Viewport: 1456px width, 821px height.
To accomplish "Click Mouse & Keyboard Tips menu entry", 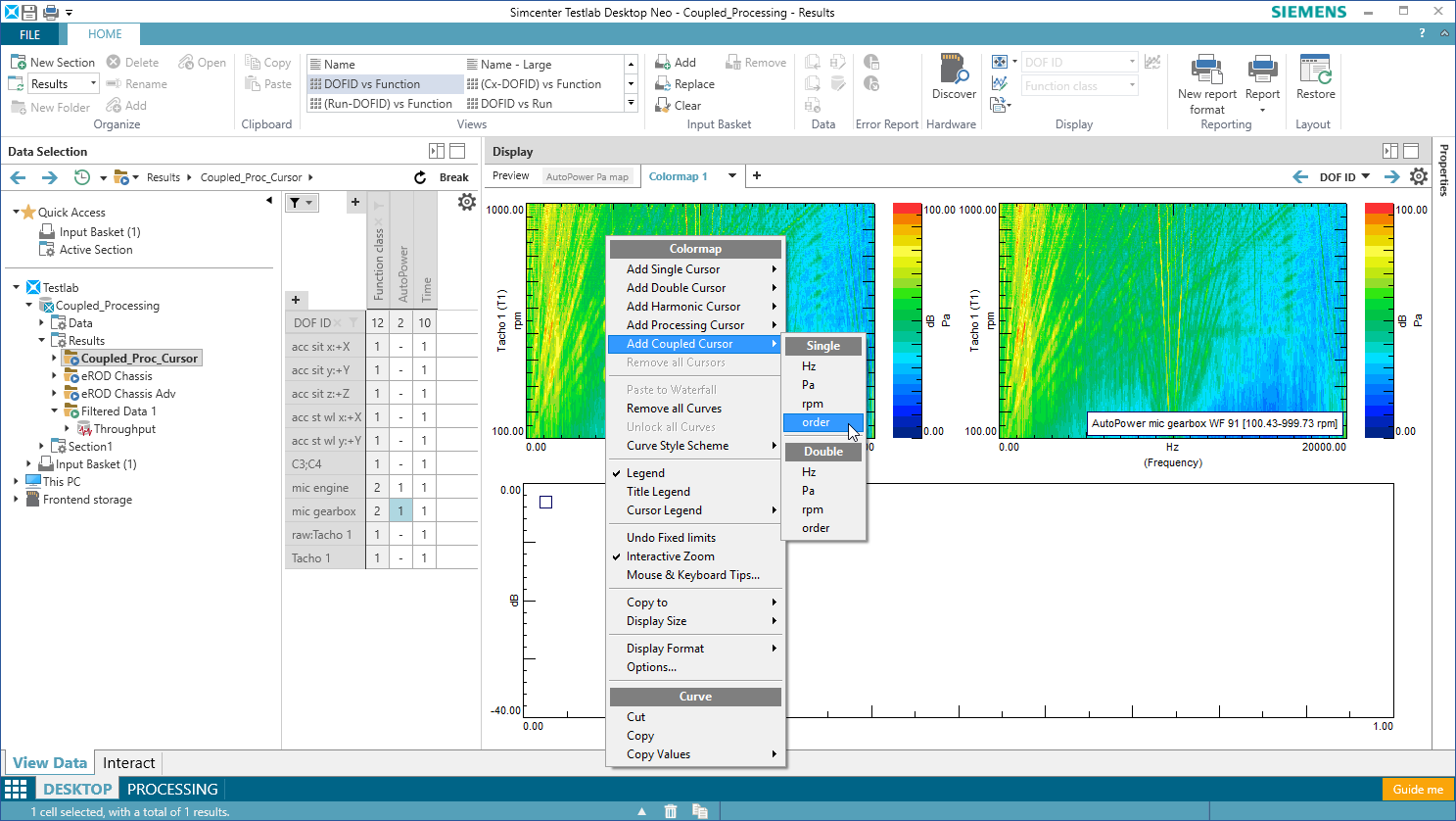I will pos(695,575).
